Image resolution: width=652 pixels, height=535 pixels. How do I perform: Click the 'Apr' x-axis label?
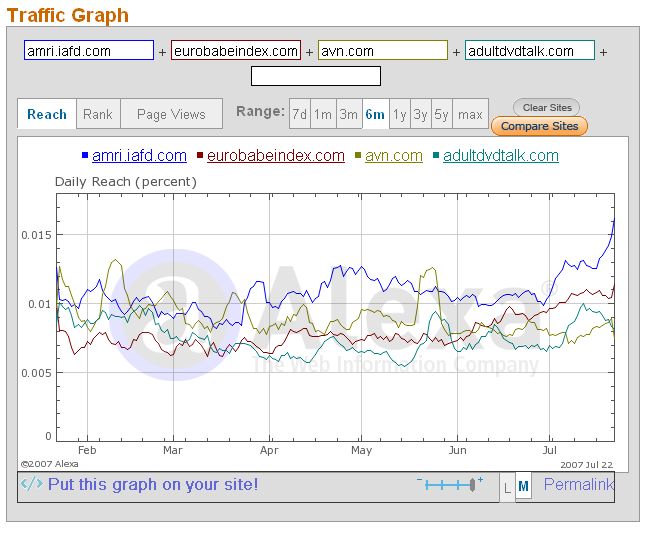269,451
